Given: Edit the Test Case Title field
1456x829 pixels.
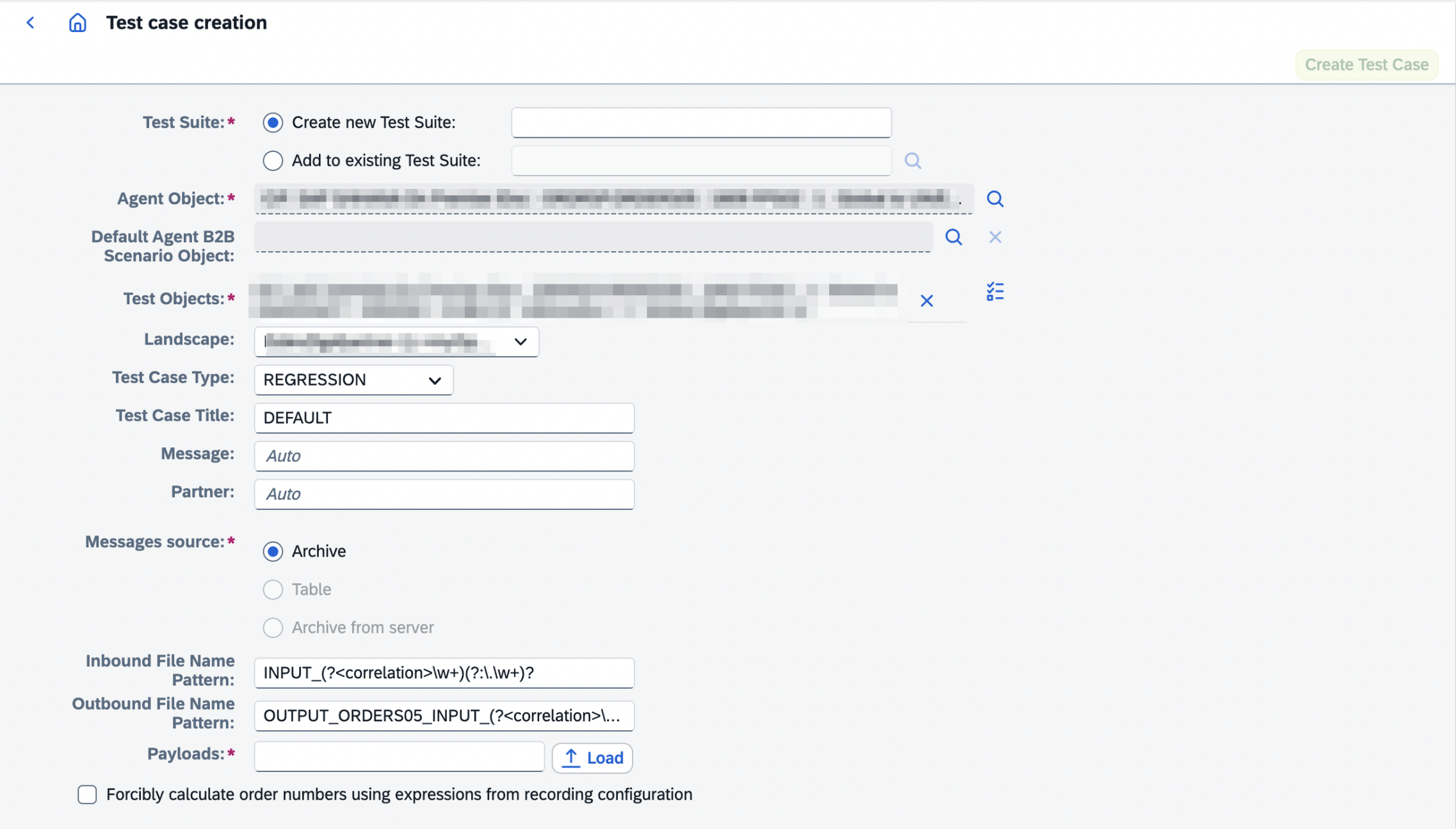Looking at the screenshot, I should pyautogui.click(x=444, y=418).
